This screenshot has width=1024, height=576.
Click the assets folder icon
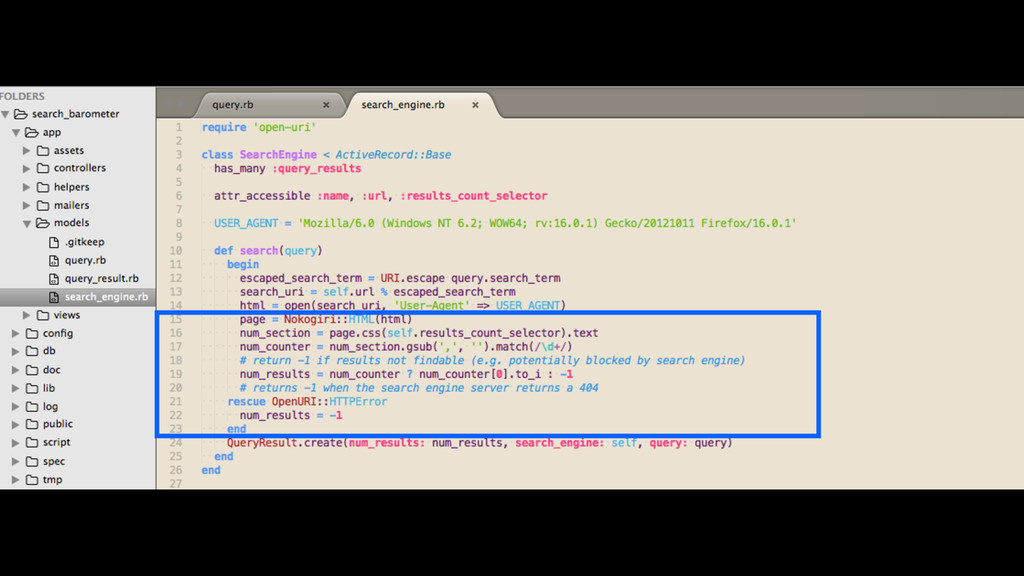coord(43,150)
